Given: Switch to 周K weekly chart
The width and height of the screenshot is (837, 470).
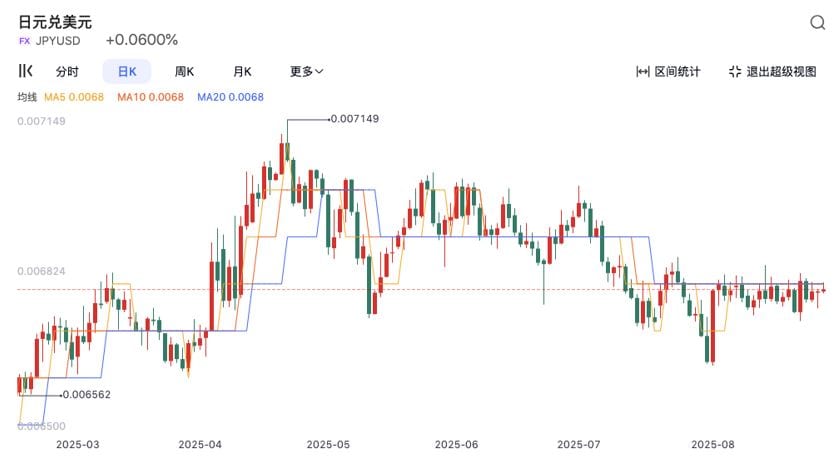Looking at the screenshot, I should point(184,72).
